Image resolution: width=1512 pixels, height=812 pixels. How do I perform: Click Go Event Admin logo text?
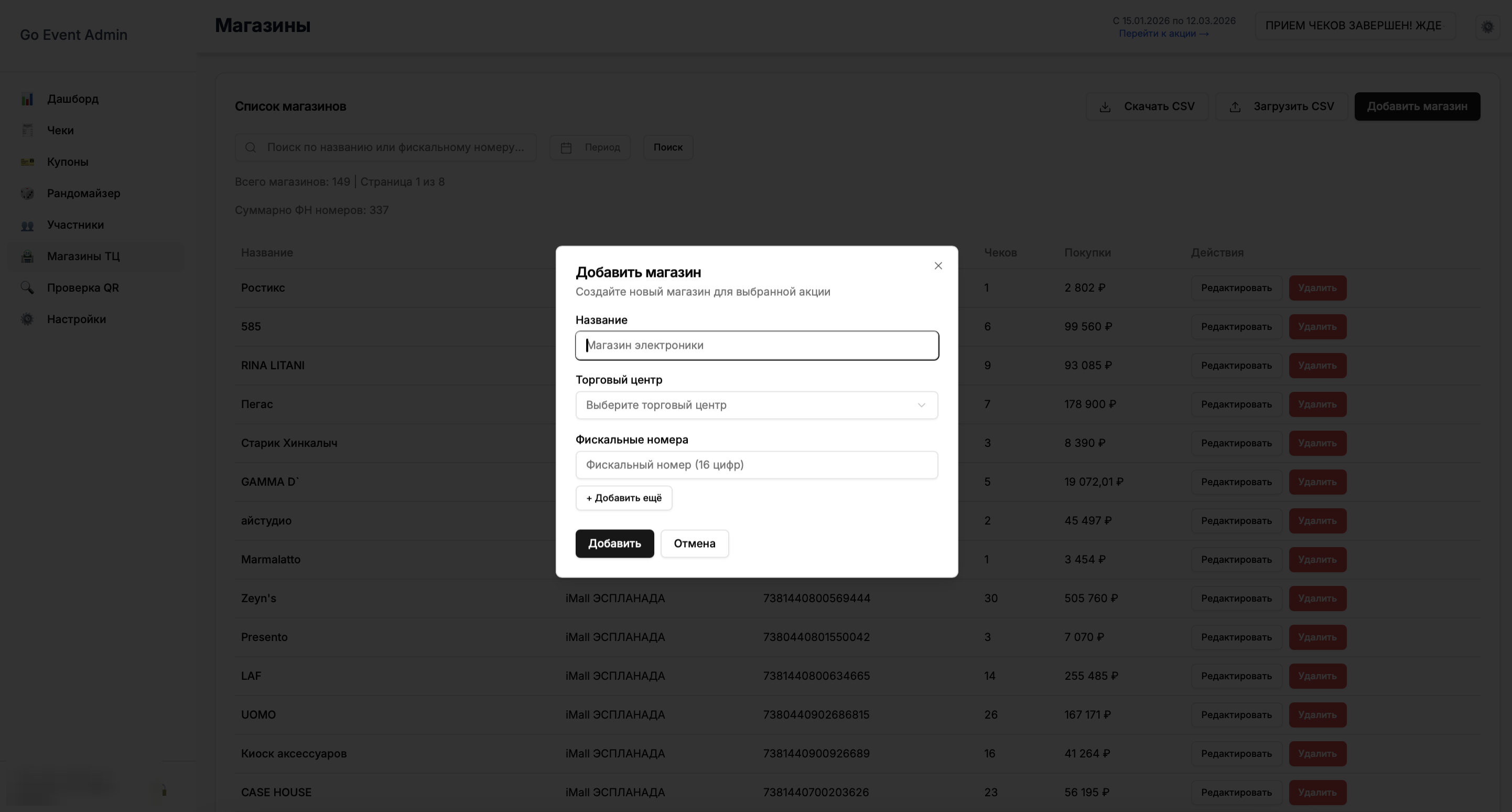pos(74,35)
